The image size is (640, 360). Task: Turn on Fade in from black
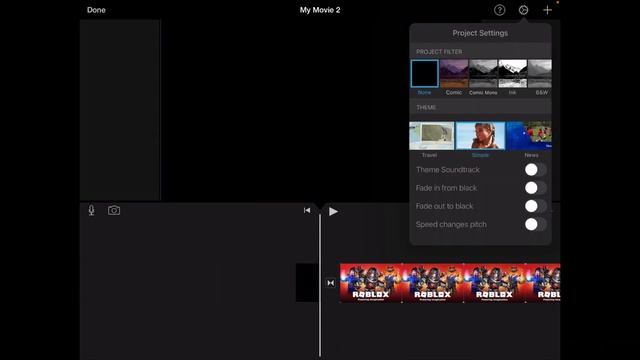(x=536, y=188)
